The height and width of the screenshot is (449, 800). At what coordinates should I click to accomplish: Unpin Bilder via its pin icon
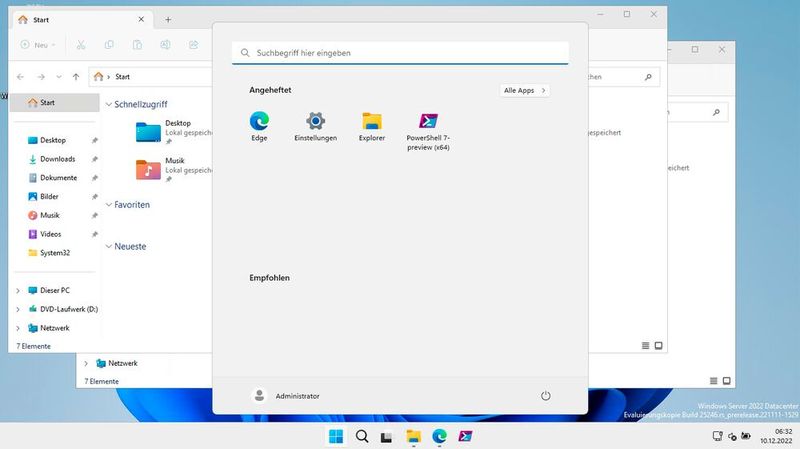pos(94,196)
